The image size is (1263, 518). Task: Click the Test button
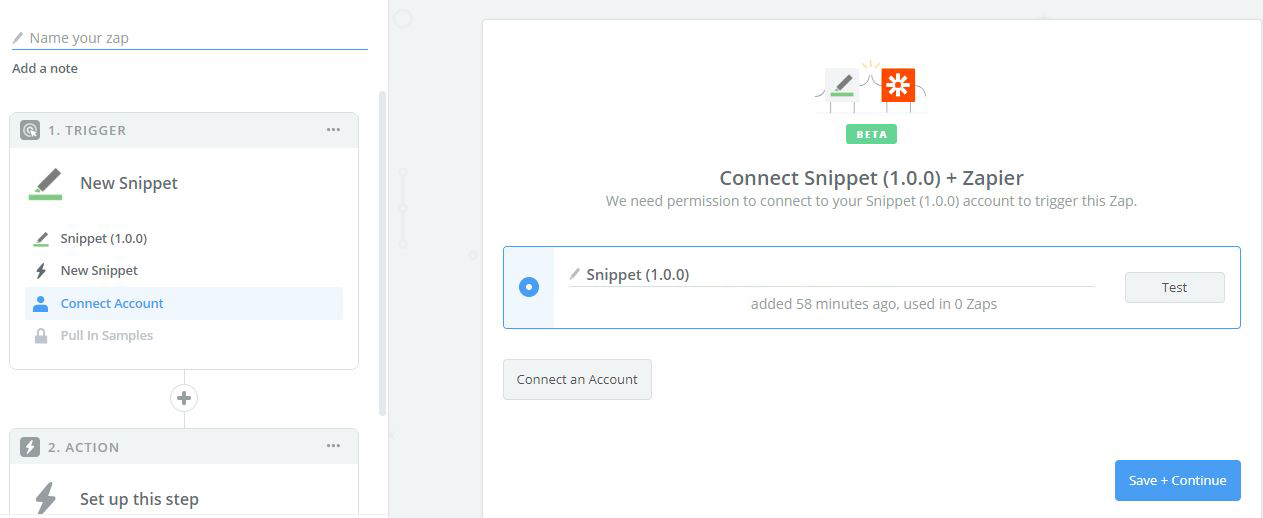point(1174,288)
